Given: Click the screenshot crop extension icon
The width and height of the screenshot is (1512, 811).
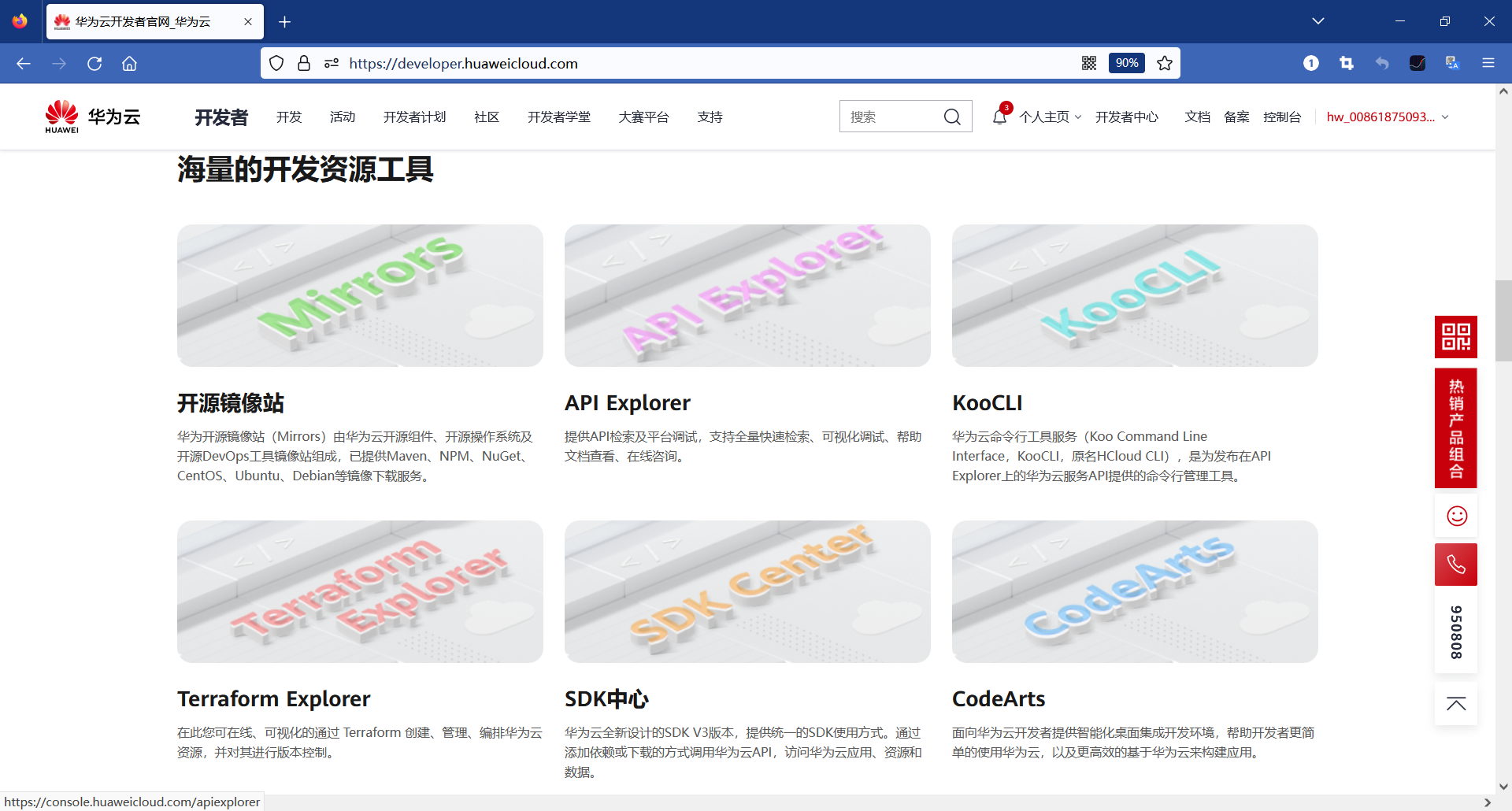Looking at the screenshot, I should point(1347,63).
